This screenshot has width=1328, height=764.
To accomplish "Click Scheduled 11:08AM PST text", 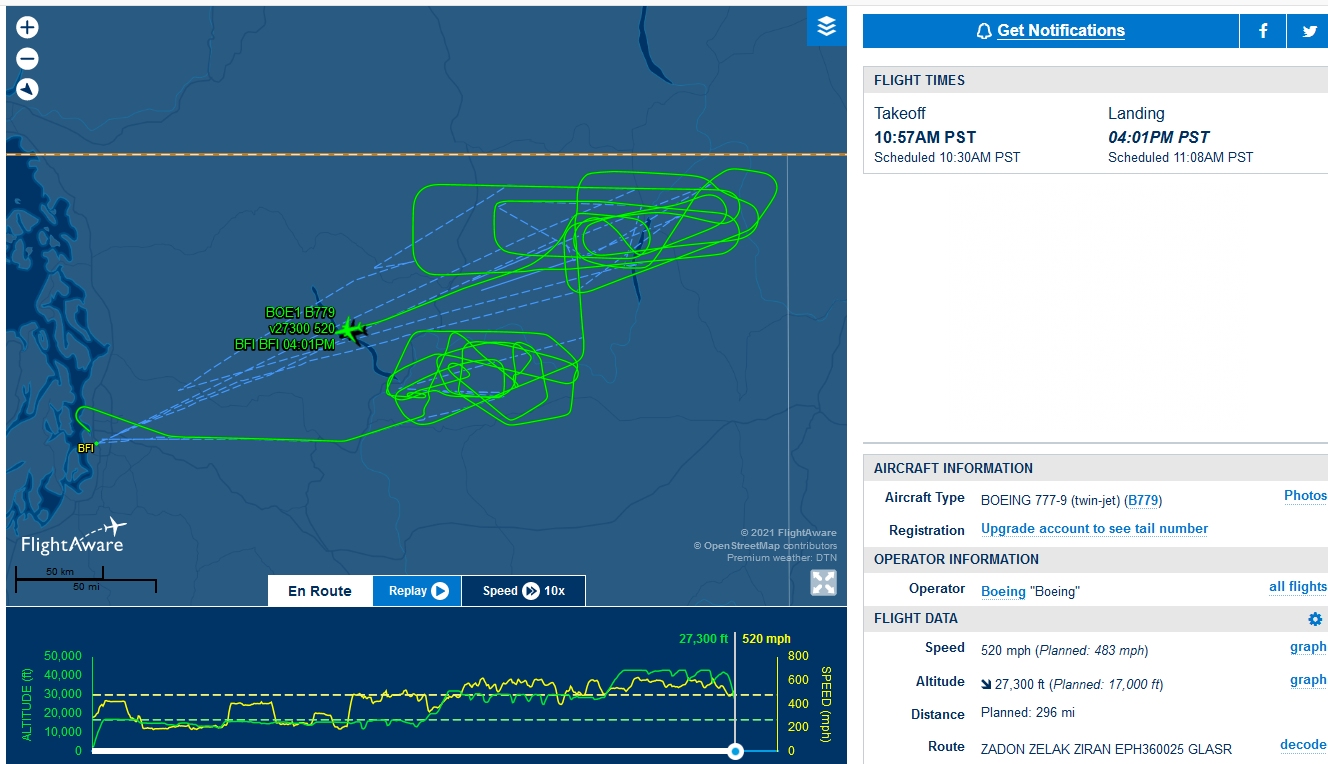I will click(1180, 157).
